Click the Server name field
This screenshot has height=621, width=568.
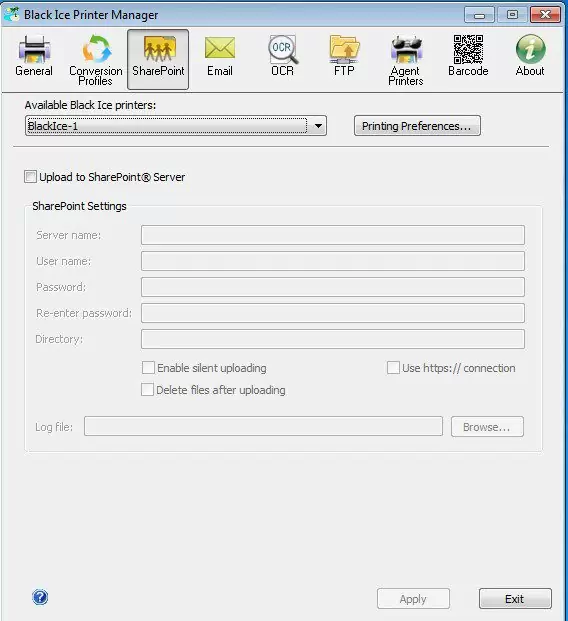pos(333,235)
